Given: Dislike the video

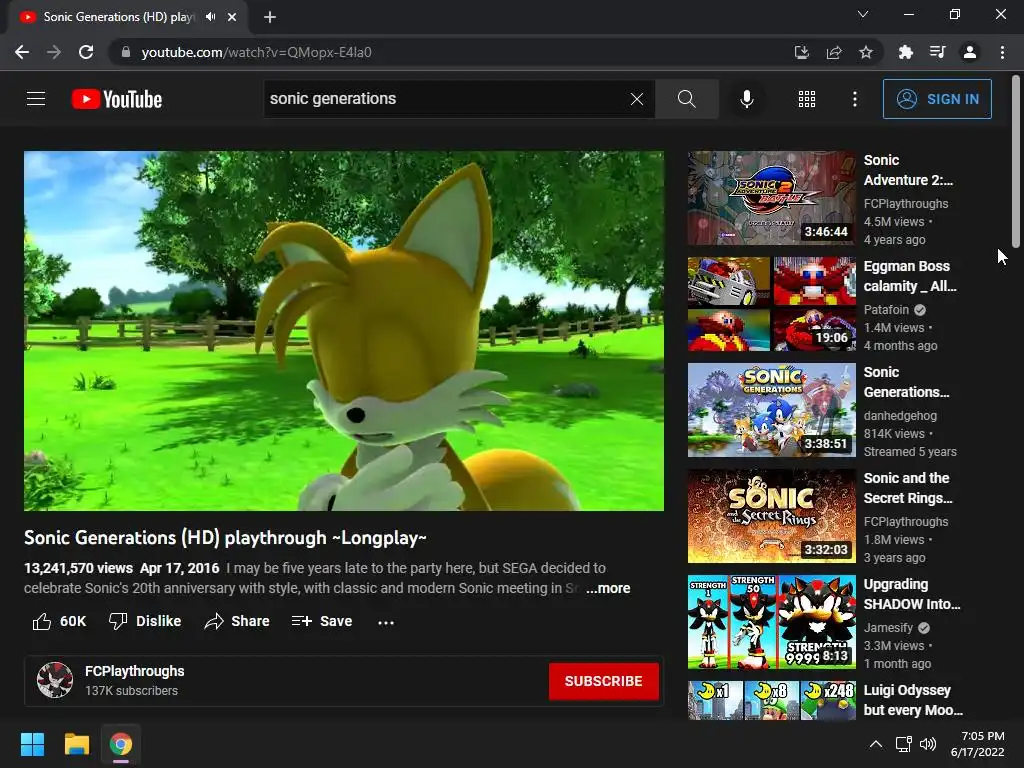Looking at the screenshot, I should 145,621.
